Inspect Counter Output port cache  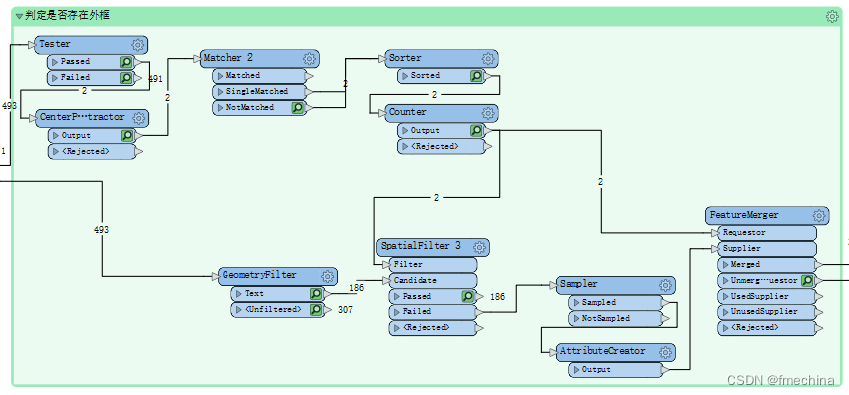[476, 130]
